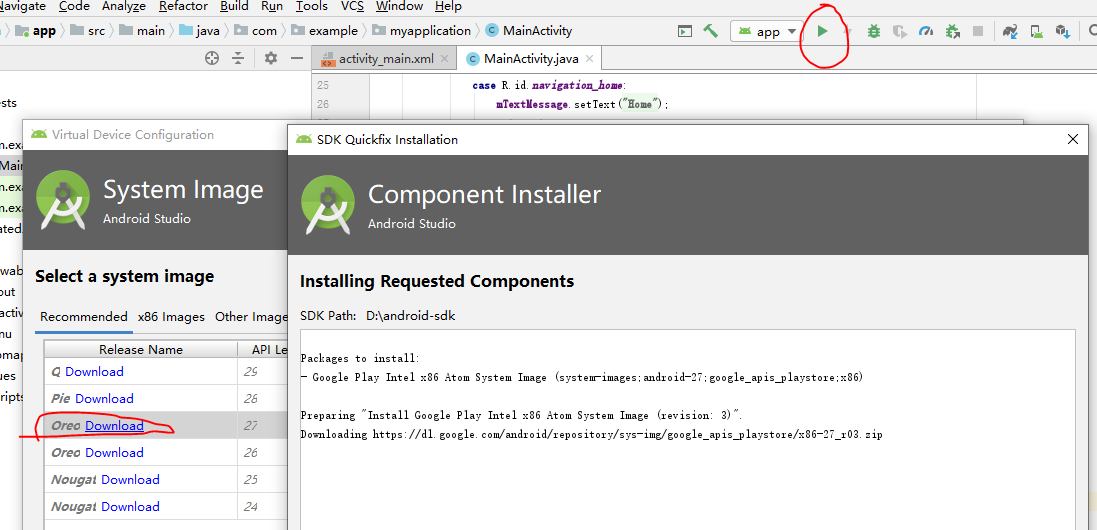Viewport: 1097px width, 530px height.
Task: Select the Recommended system image tab
Action: point(84,317)
